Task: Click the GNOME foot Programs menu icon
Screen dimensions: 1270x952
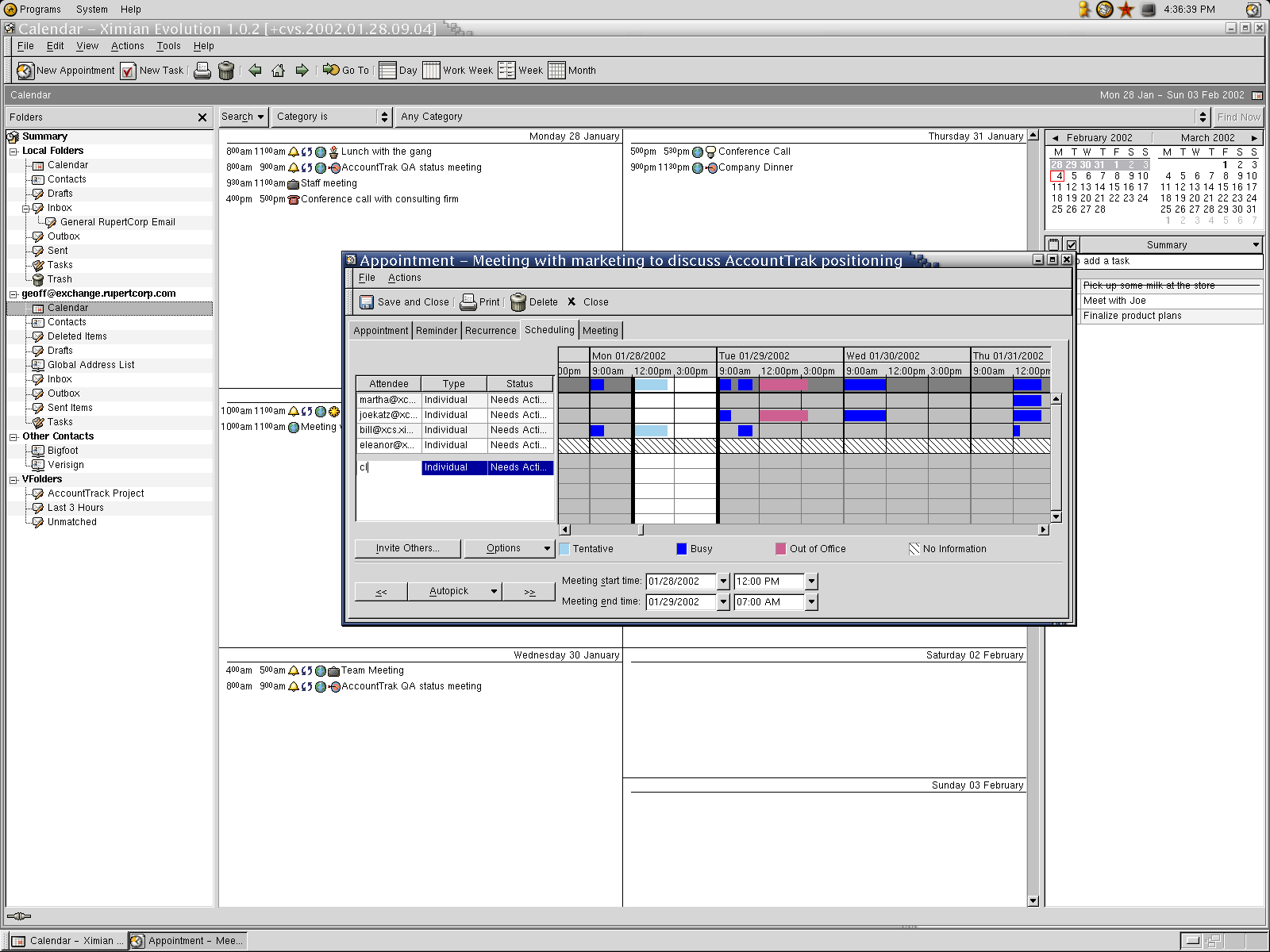Action: (10, 10)
